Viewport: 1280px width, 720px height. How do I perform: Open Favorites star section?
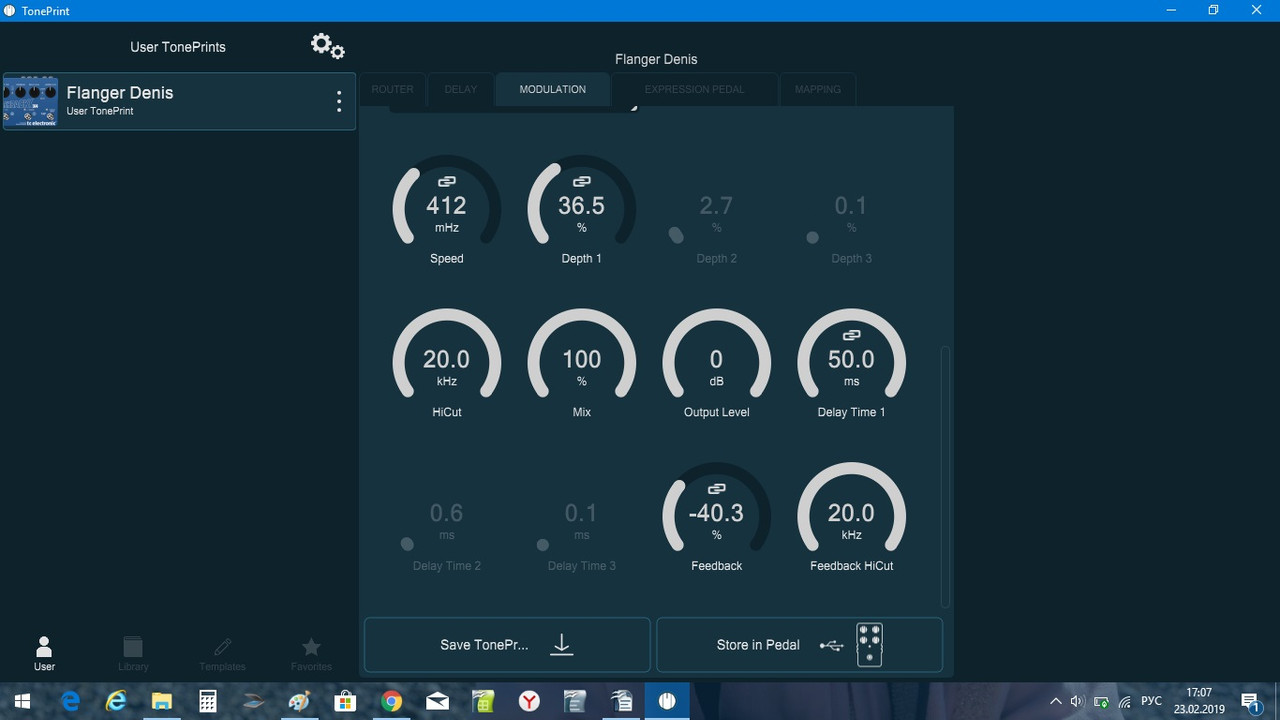[x=311, y=653]
